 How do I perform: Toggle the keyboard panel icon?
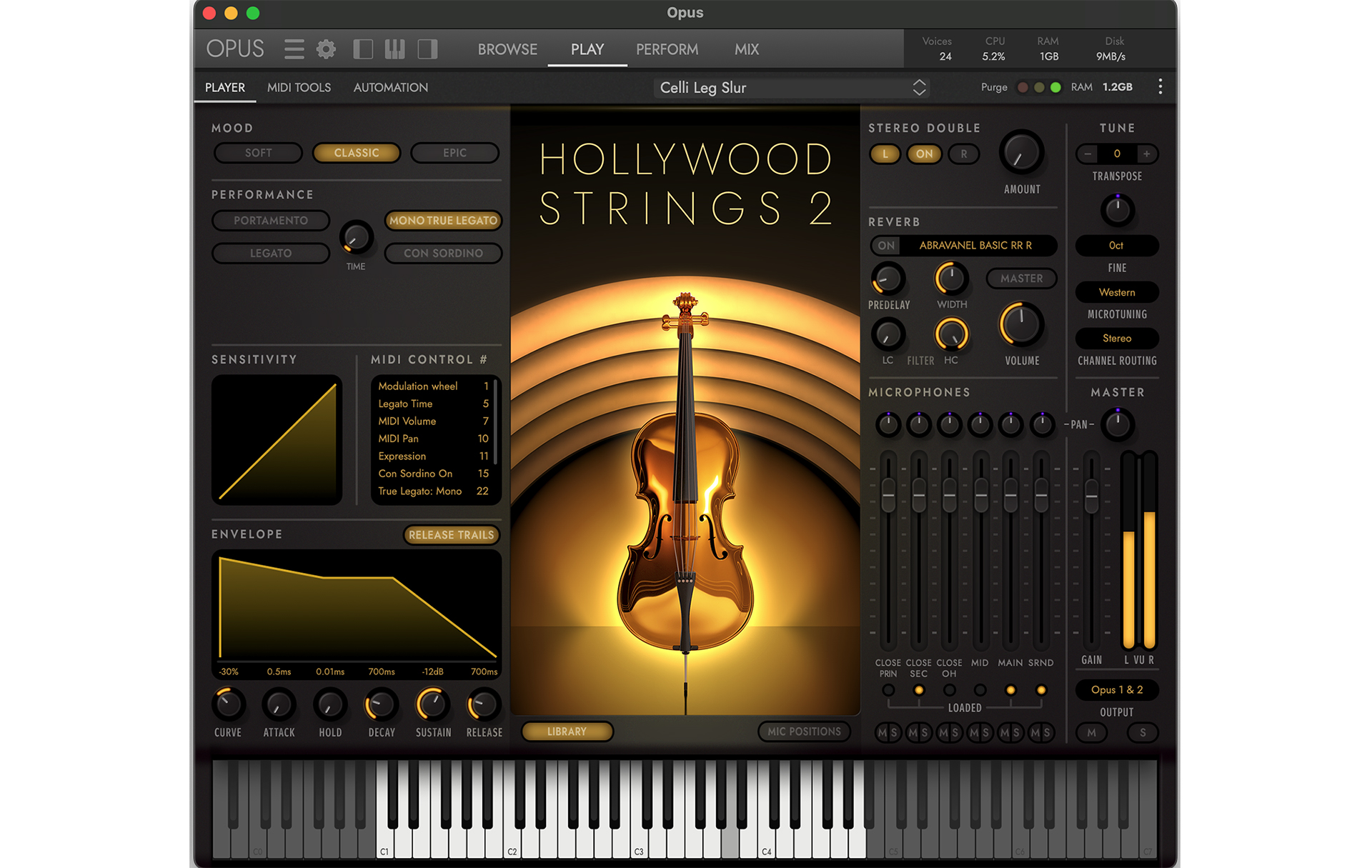point(394,49)
